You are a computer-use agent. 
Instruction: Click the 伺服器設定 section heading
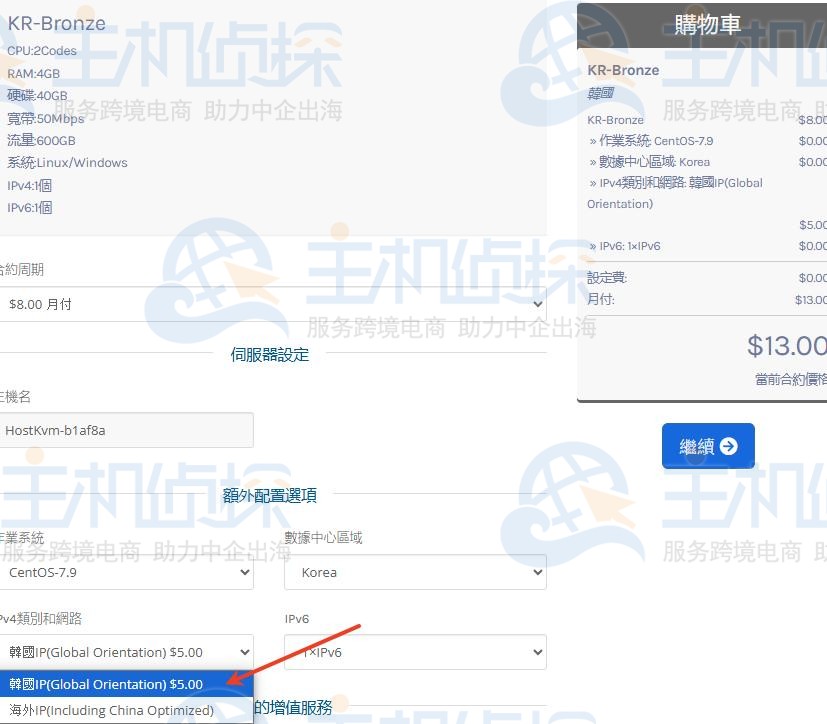point(270,354)
